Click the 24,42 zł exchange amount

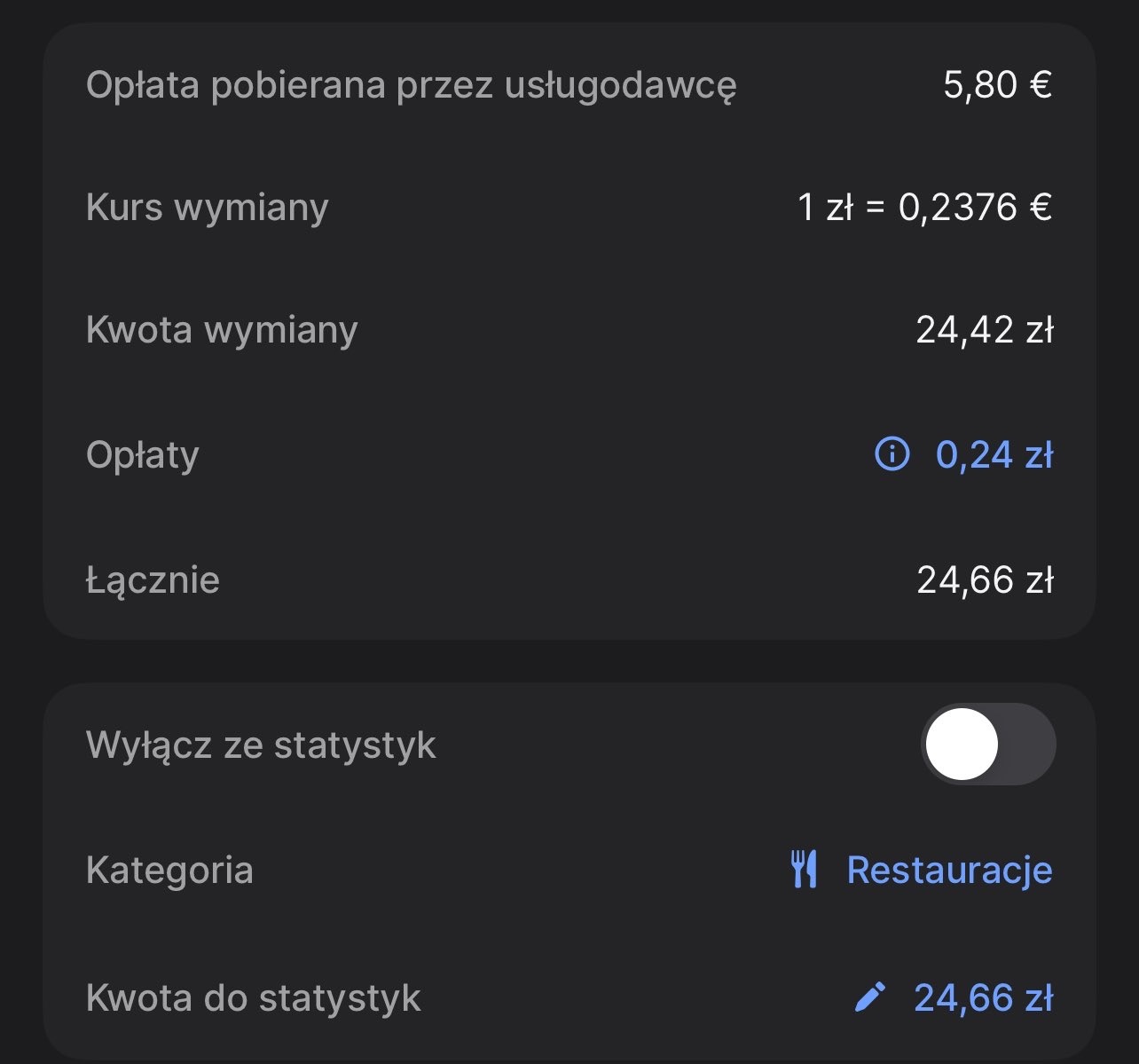(x=985, y=329)
